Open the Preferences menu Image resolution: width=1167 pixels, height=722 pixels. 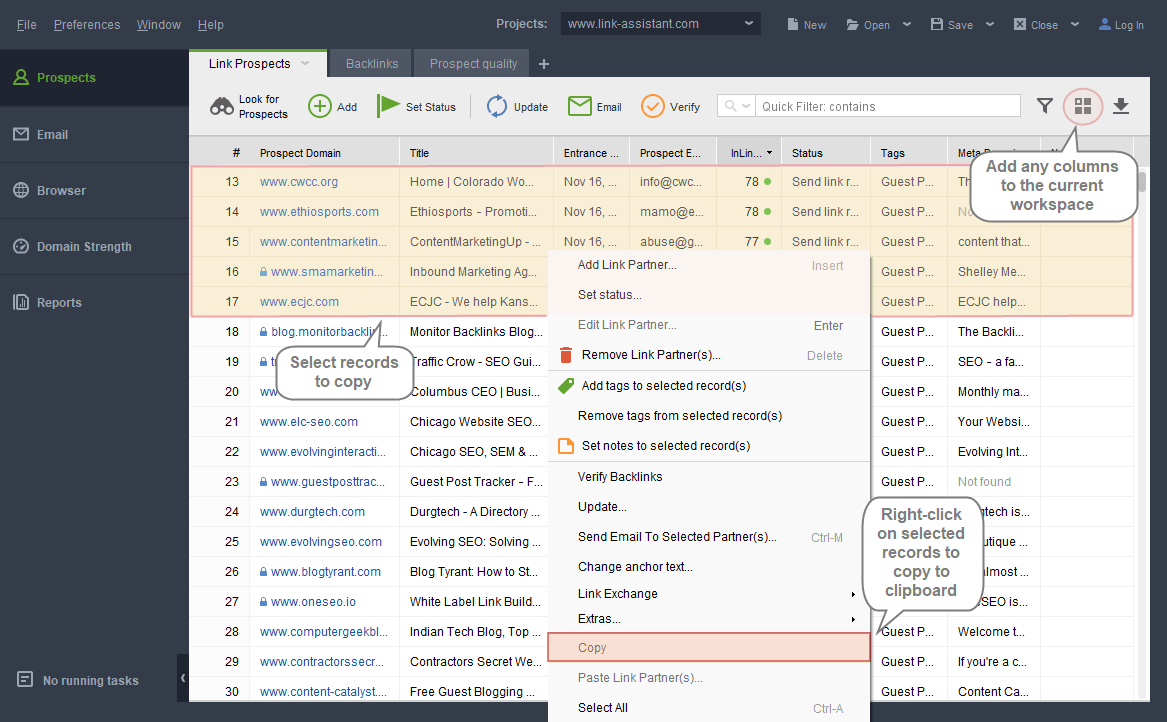(x=87, y=25)
